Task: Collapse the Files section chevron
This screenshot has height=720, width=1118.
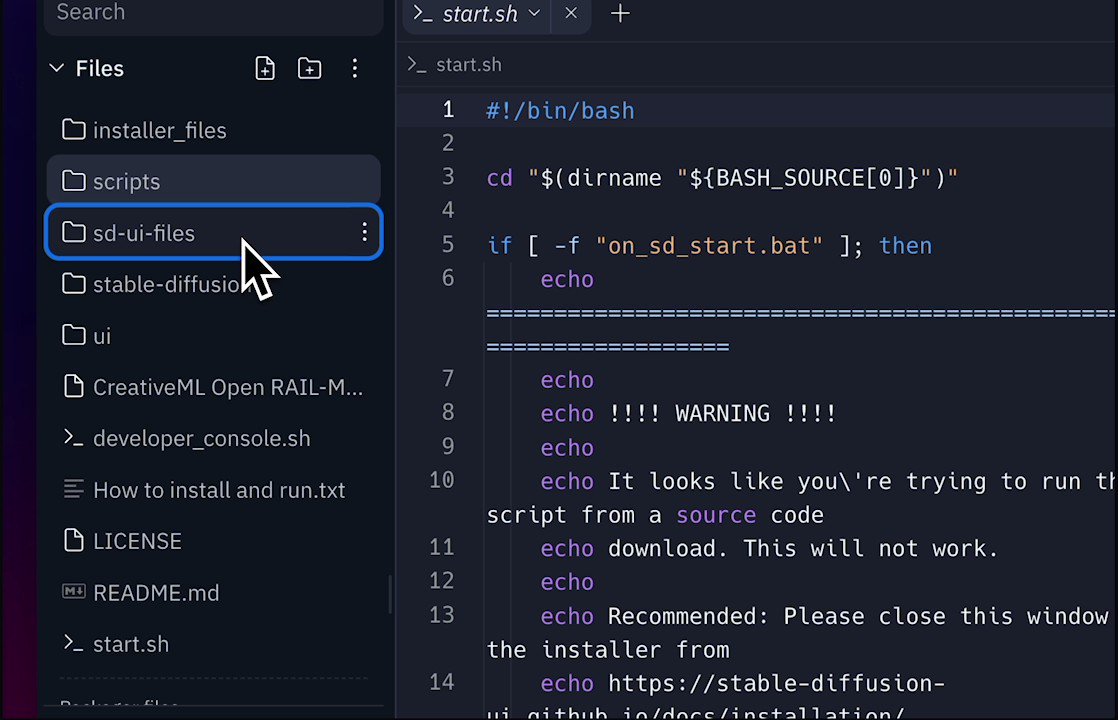Action: (56, 68)
